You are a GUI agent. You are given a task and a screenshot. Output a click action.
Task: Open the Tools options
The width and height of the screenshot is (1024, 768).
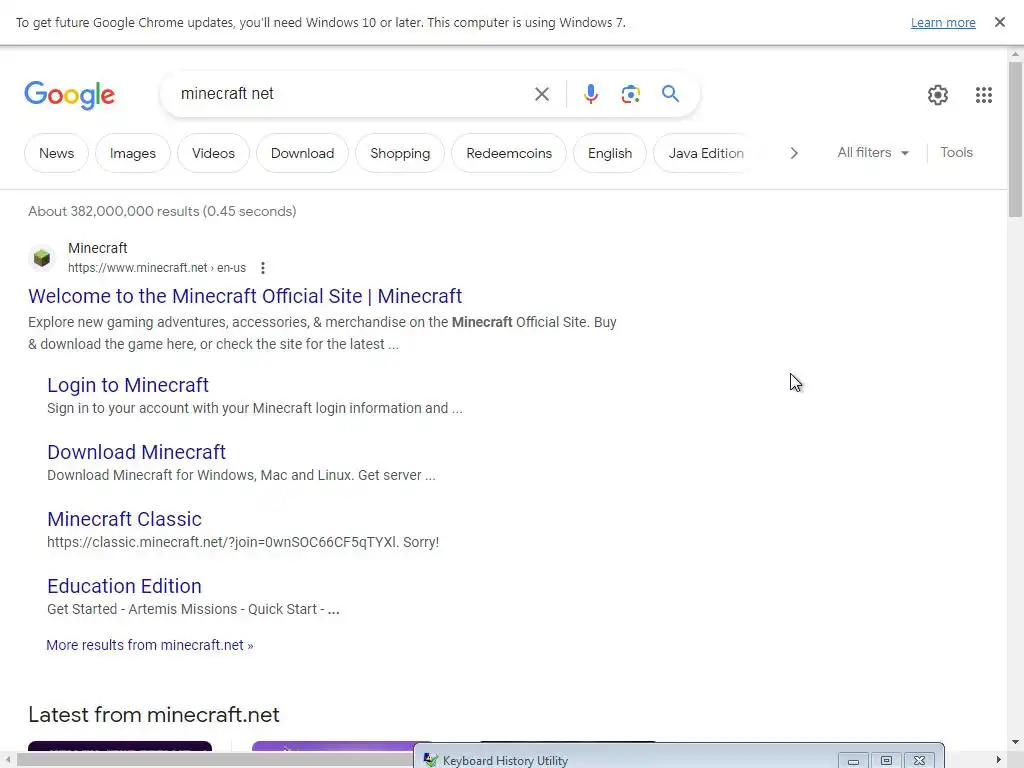pos(956,152)
